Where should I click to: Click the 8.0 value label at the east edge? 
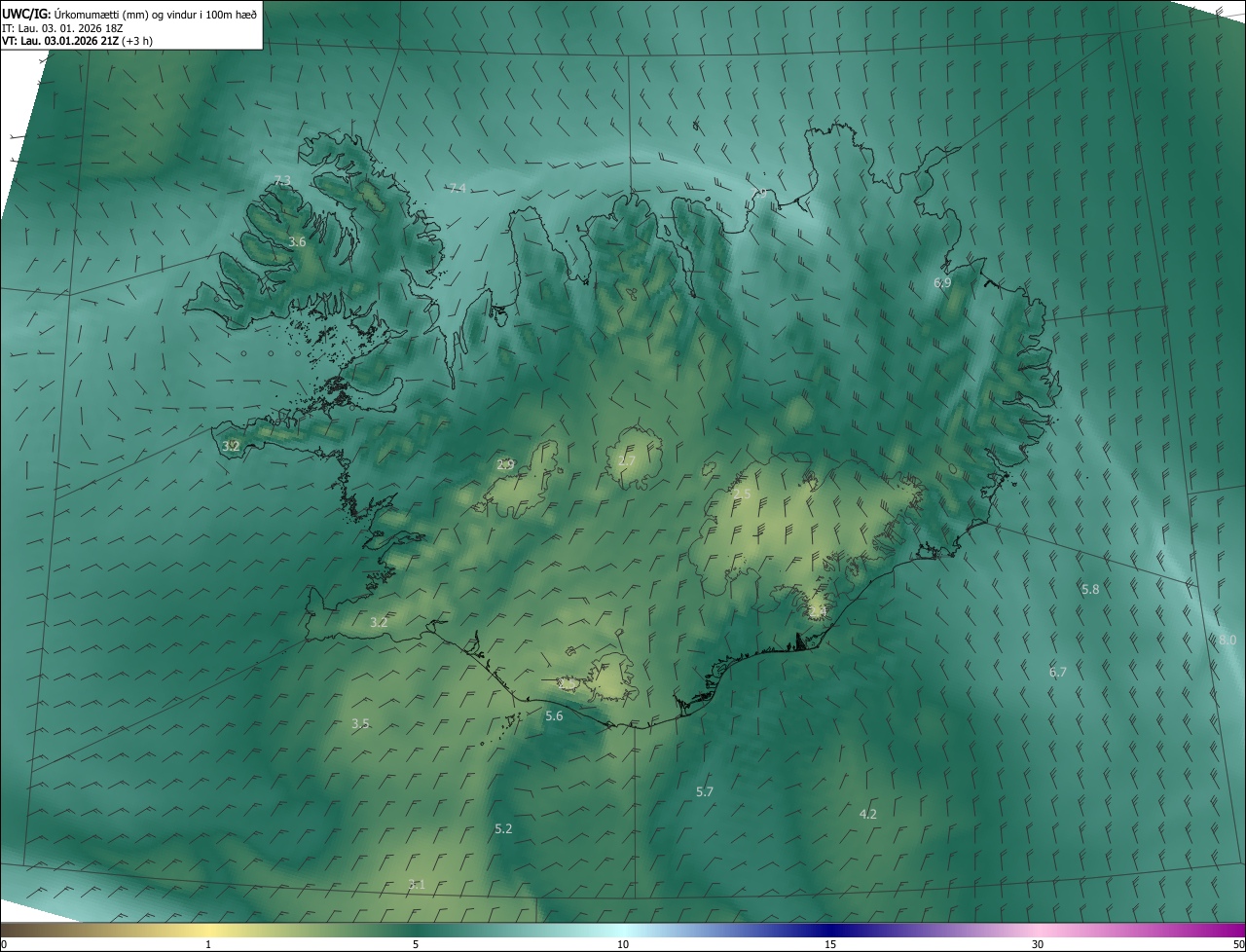[x=1228, y=640]
